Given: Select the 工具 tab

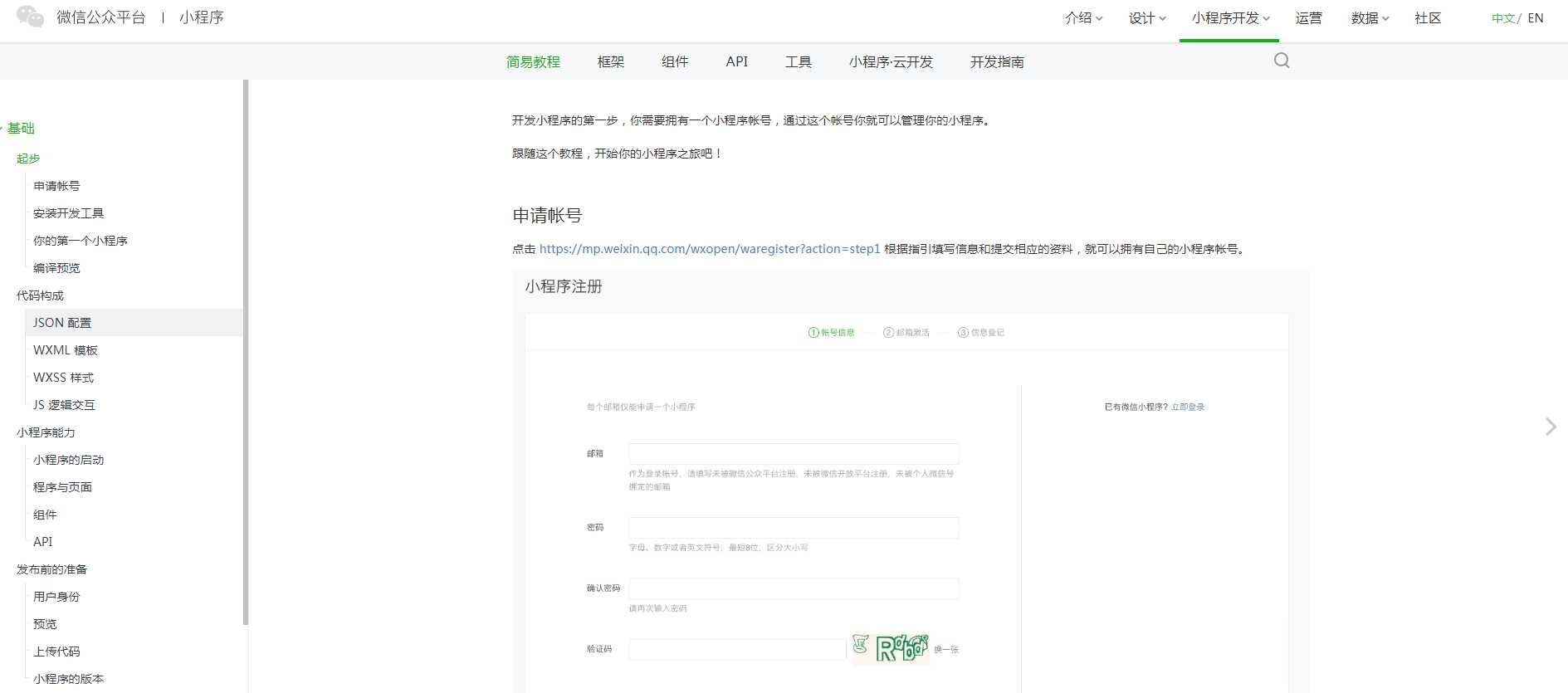Looking at the screenshot, I should coord(799,62).
